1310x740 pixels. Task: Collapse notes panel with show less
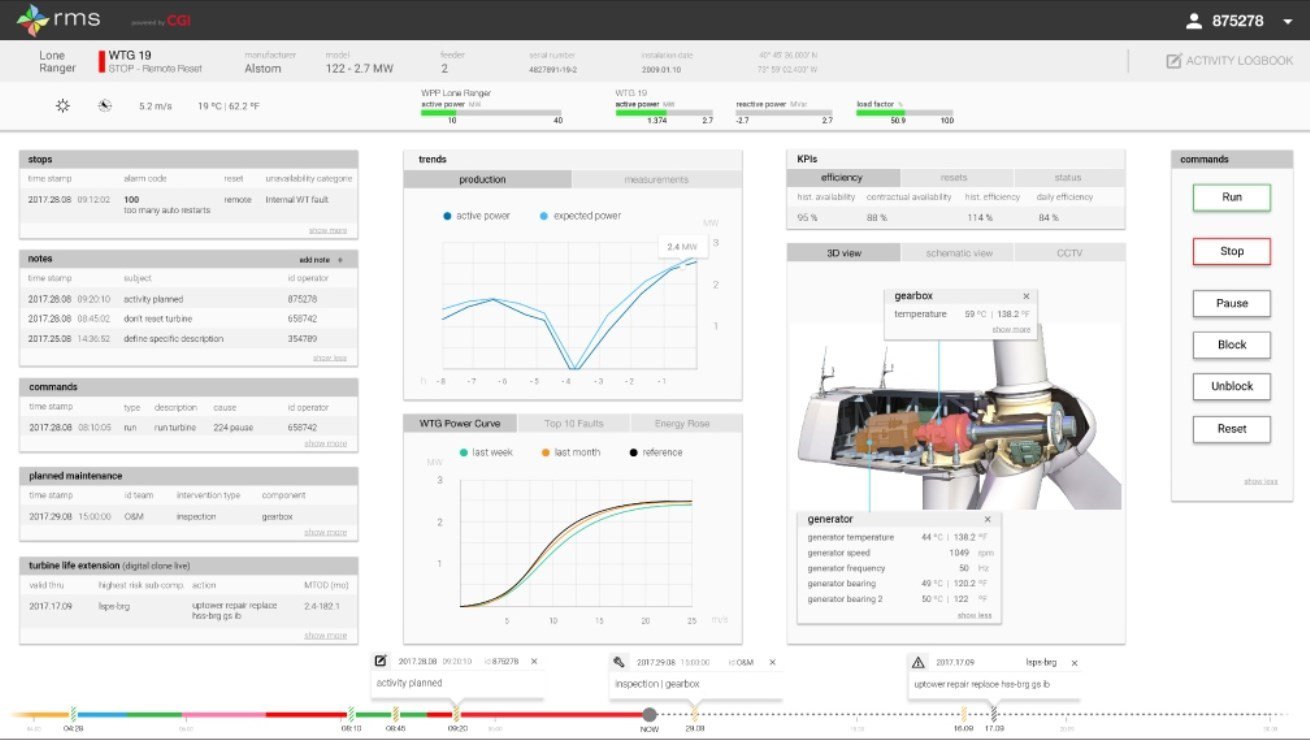(329, 358)
